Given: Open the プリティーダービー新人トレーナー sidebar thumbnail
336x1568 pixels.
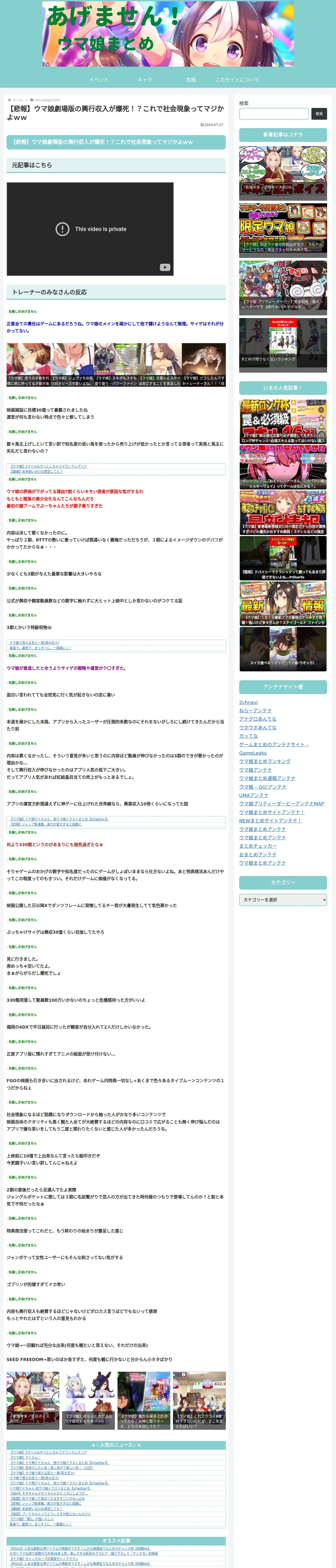Looking at the screenshot, I should tap(283, 288).
